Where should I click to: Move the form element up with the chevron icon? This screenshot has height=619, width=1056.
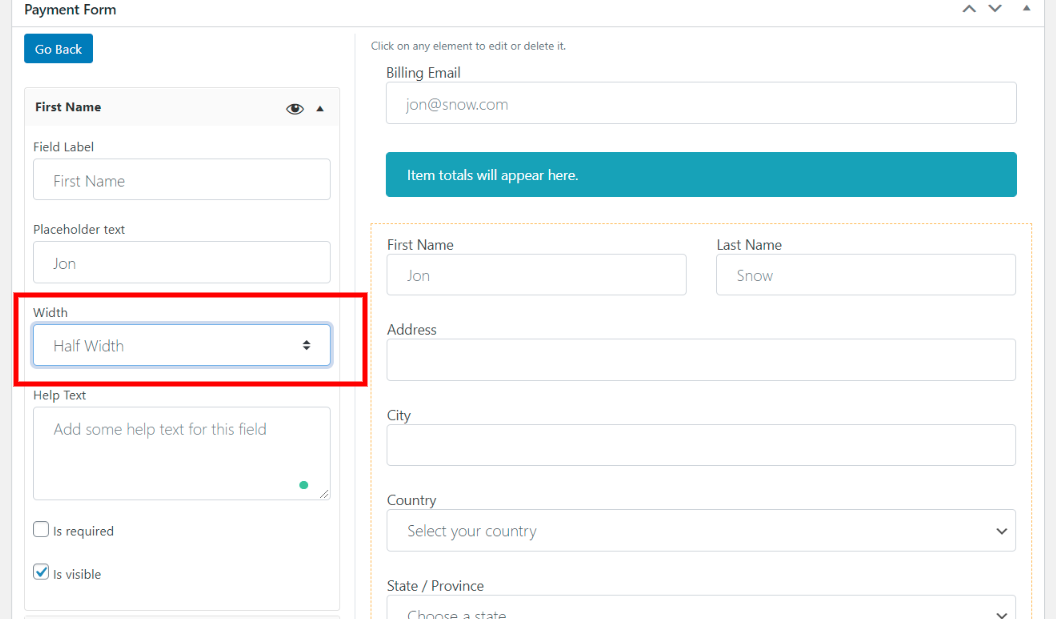point(968,8)
